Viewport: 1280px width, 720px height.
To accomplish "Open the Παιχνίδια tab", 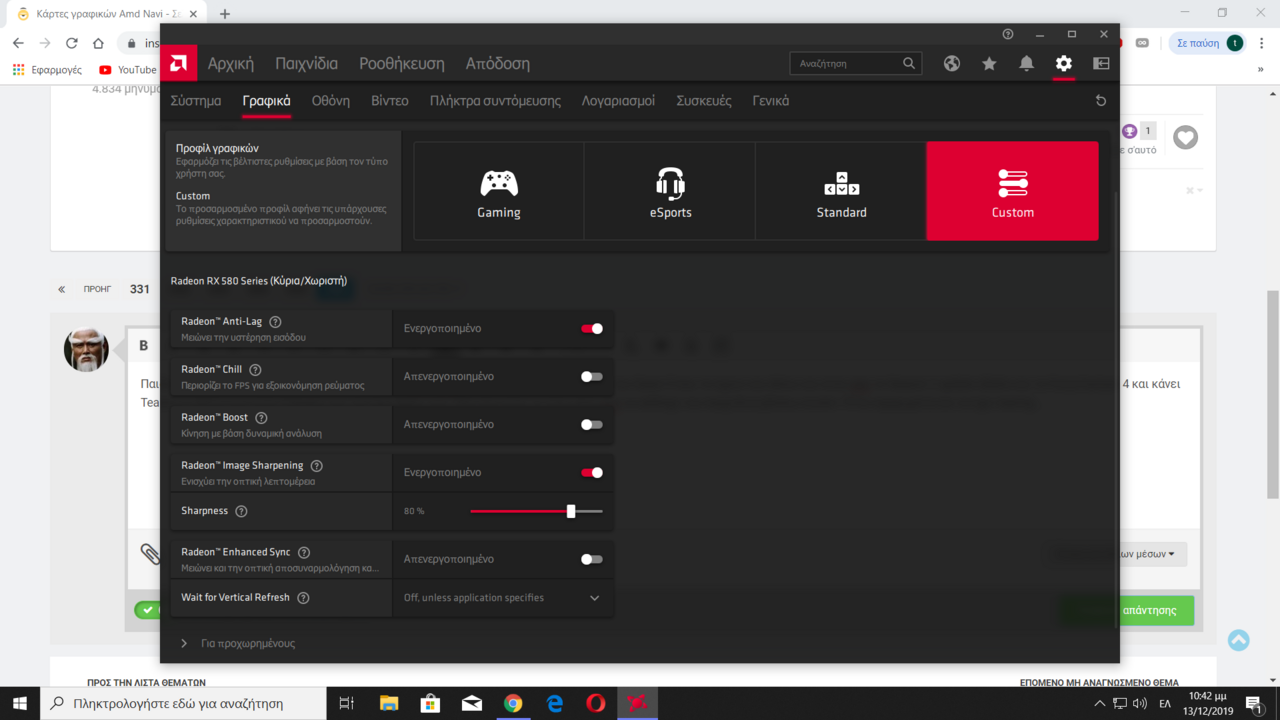I will pyautogui.click(x=307, y=63).
